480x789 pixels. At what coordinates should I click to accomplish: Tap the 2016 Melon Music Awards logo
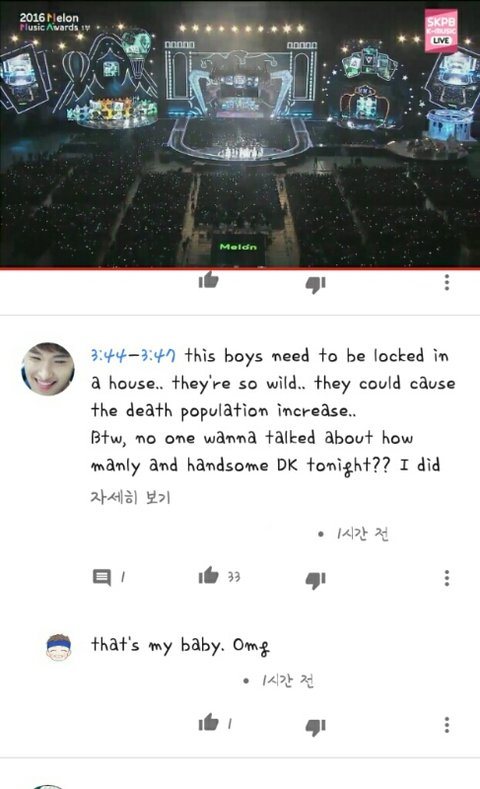[51, 22]
